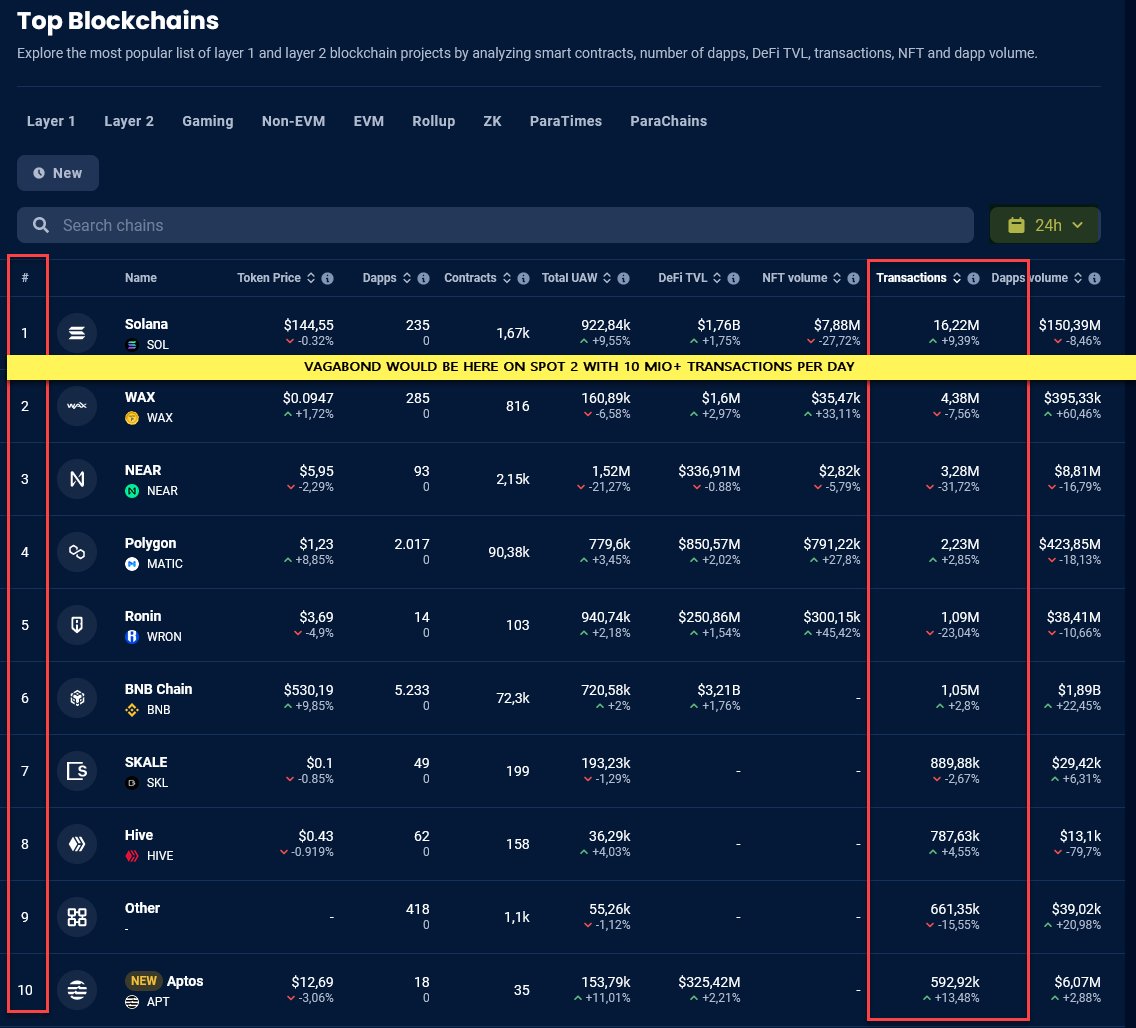Click WAX's 4,38M transactions value
Screen dimensions: 1136x1028
tap(960, 398)
